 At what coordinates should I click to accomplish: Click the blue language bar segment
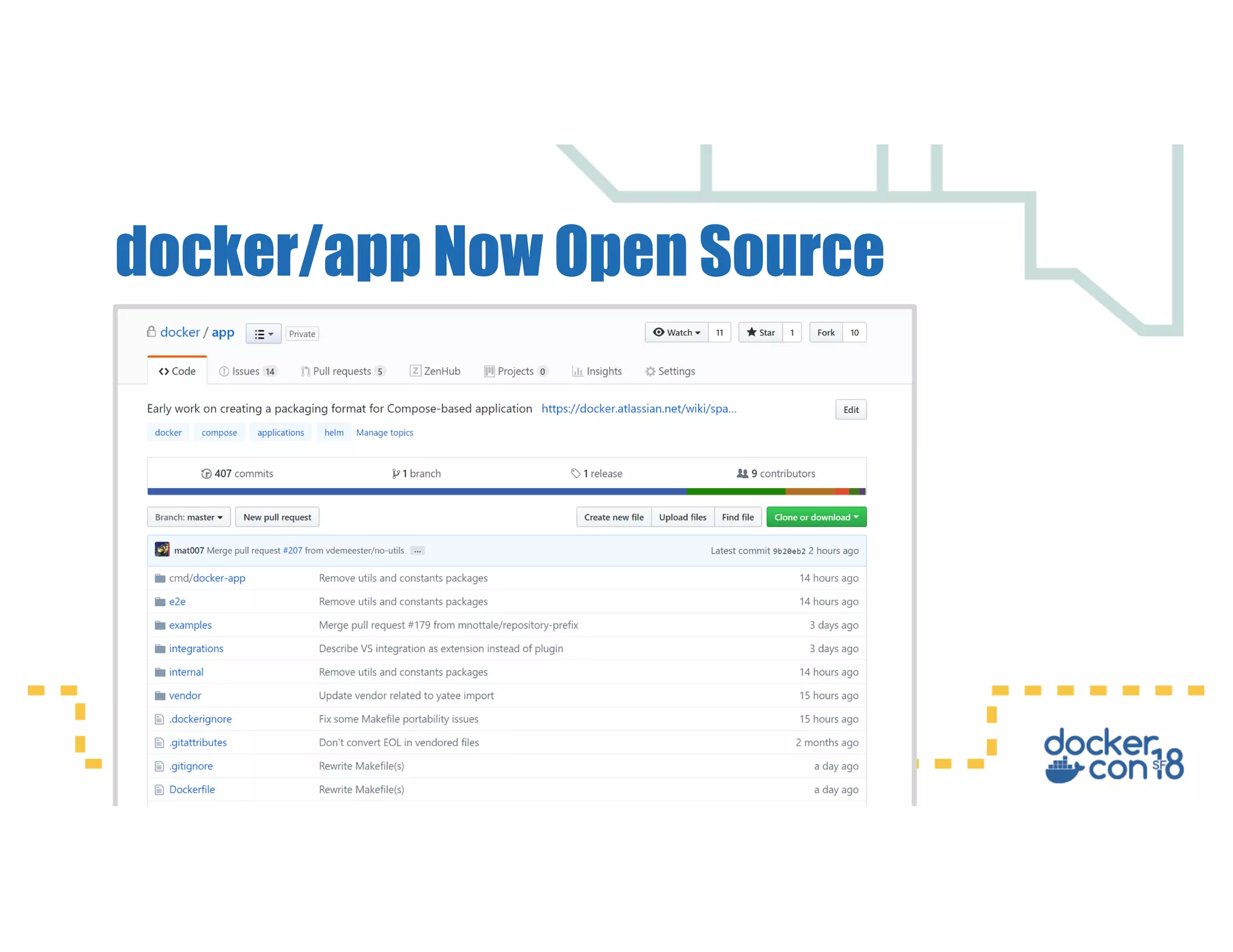pos(417,492)
